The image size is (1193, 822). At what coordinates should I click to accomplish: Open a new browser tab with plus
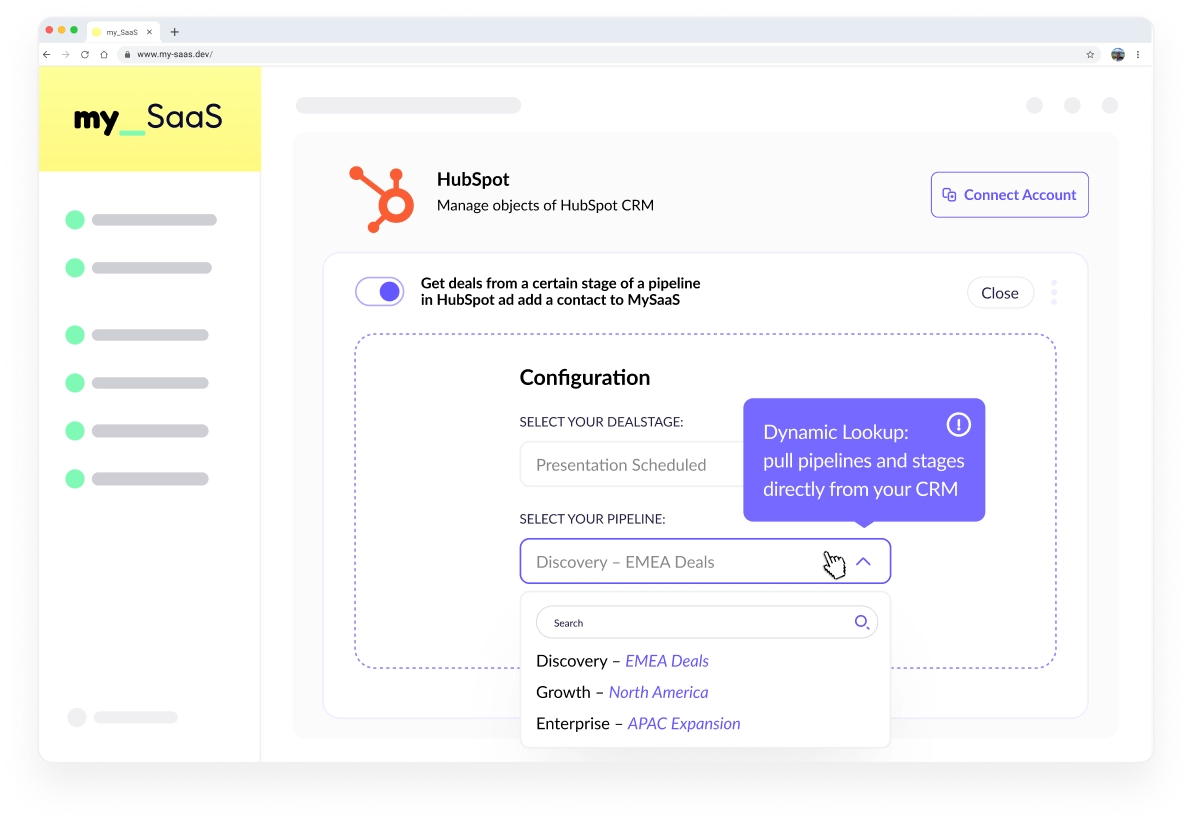[x=175, y=32]
